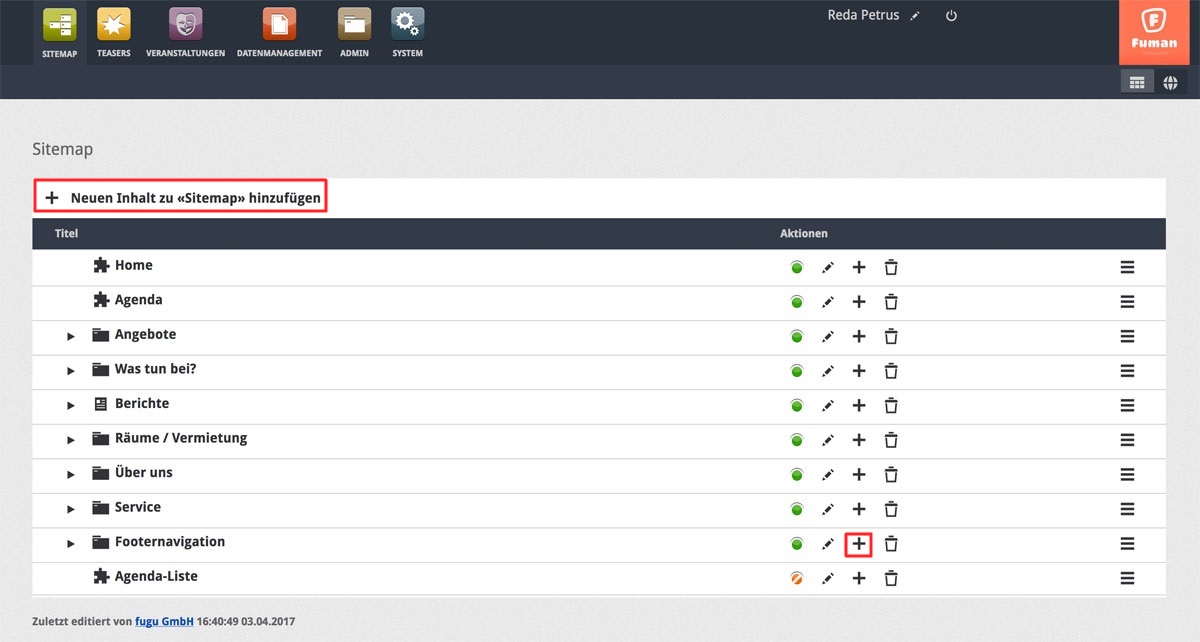Open the Datenmanagement menu item
Viewport: 1200px width, 642px height.
click(x=279, y=24)
